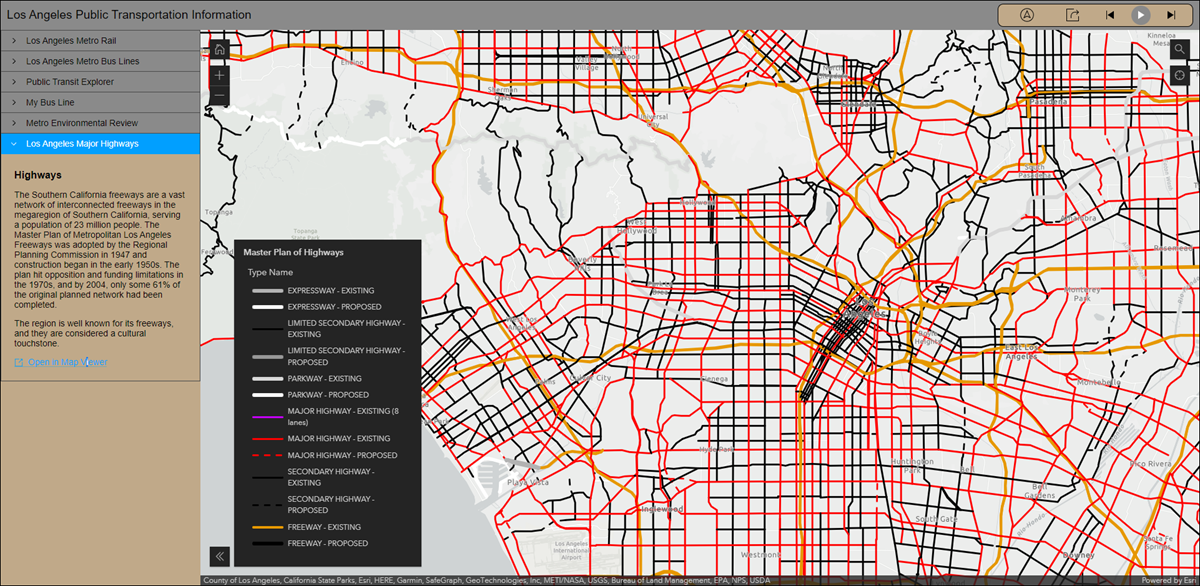Collapse the legend with double-chevron button

[220, 556]
